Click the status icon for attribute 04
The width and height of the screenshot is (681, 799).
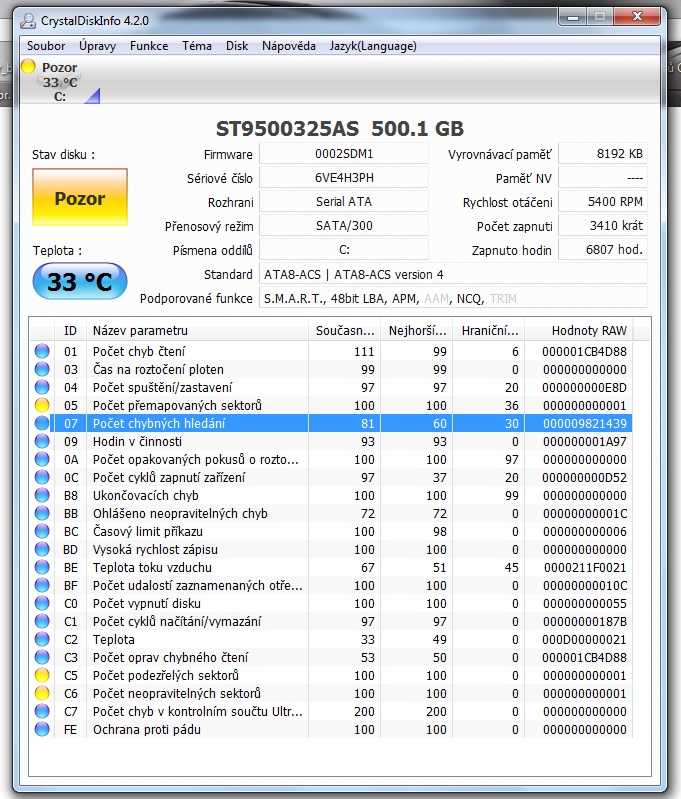click(x=42, y=387)
